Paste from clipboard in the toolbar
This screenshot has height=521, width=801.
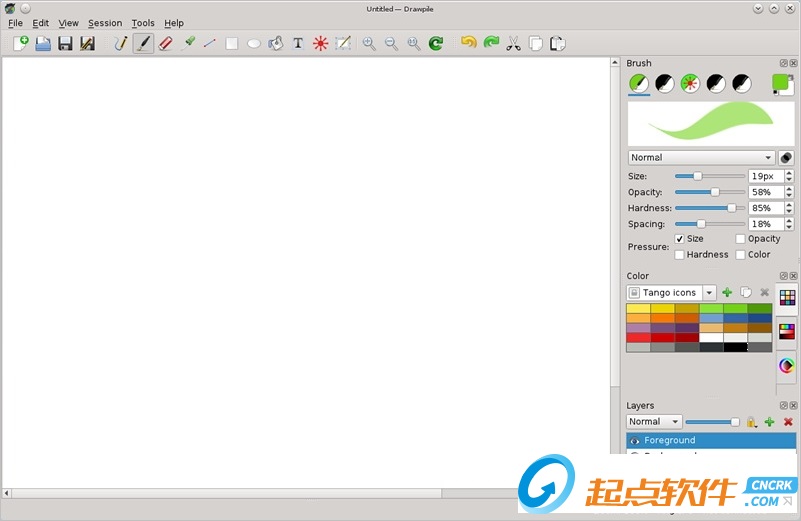pyautogui.click(x=557, y=43)
